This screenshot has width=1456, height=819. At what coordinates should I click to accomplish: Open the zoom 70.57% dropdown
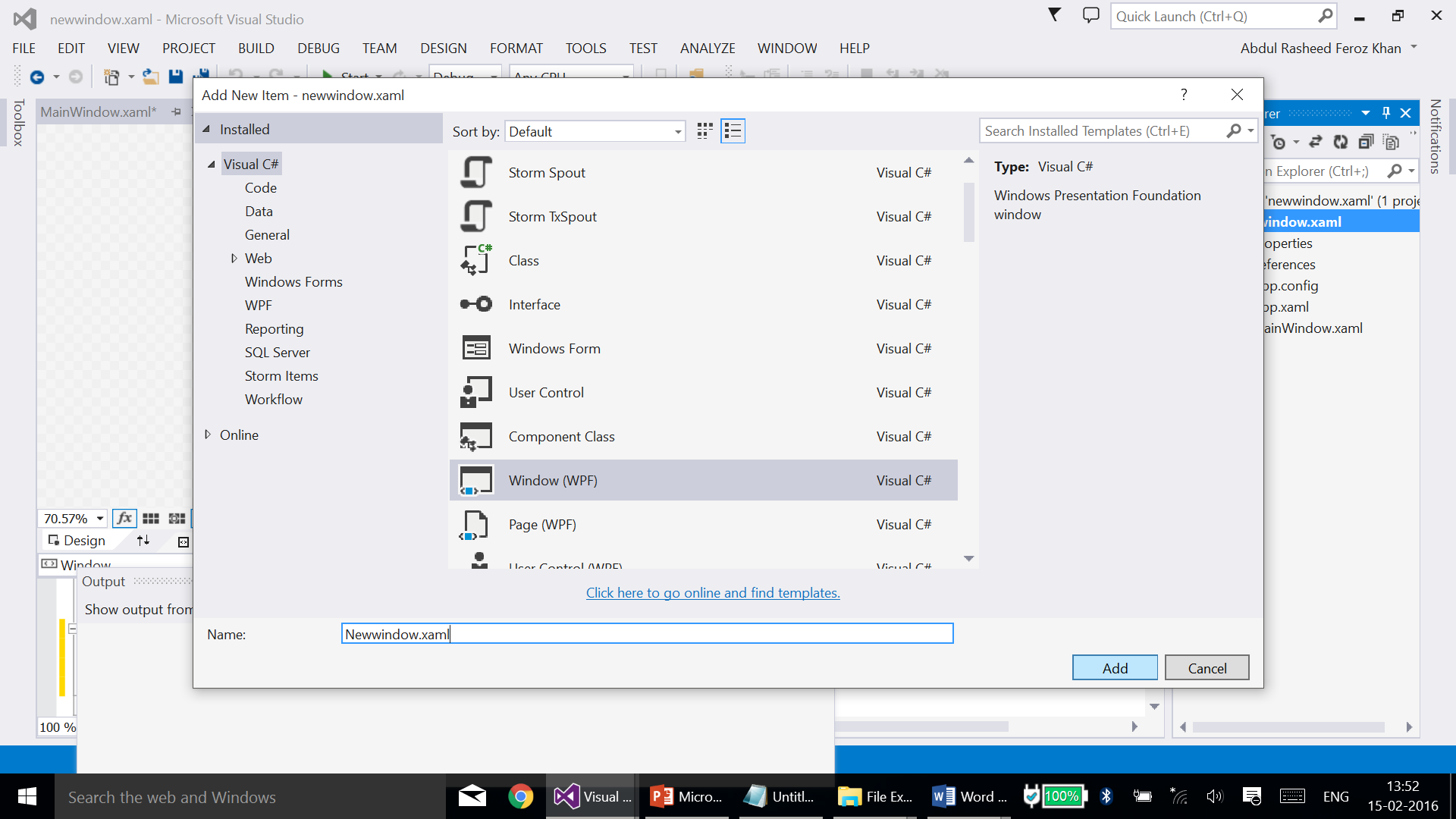click(x=99, y=519)
